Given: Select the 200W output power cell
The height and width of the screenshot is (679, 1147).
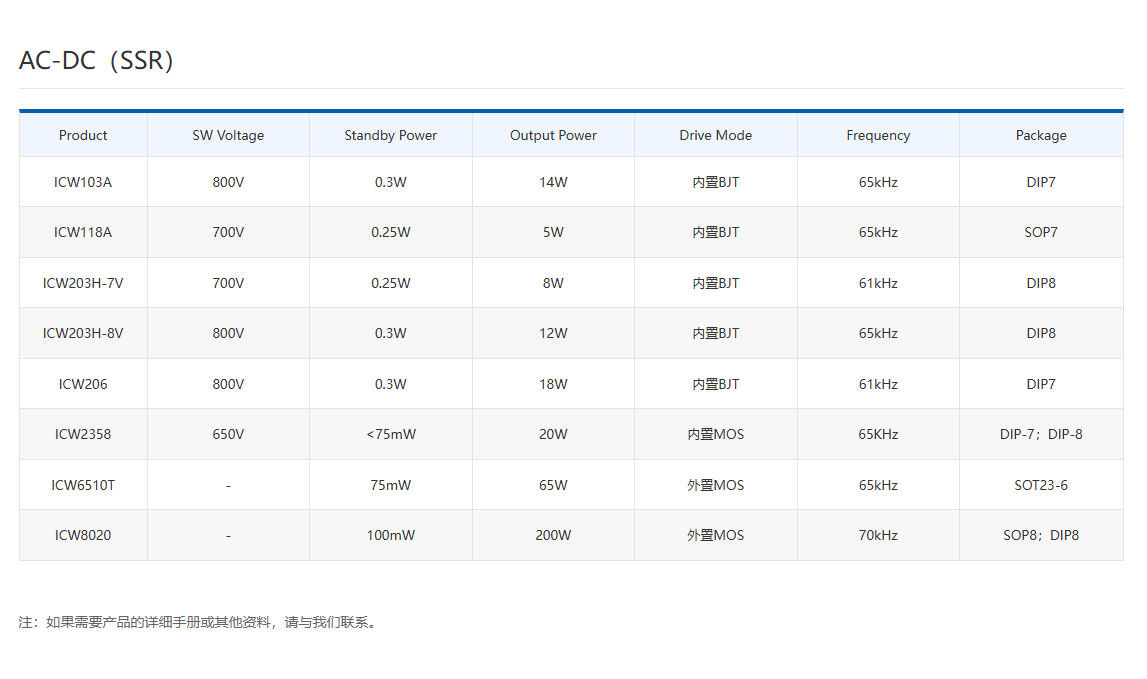Looking at the screenshot, I should coord(553,535).
